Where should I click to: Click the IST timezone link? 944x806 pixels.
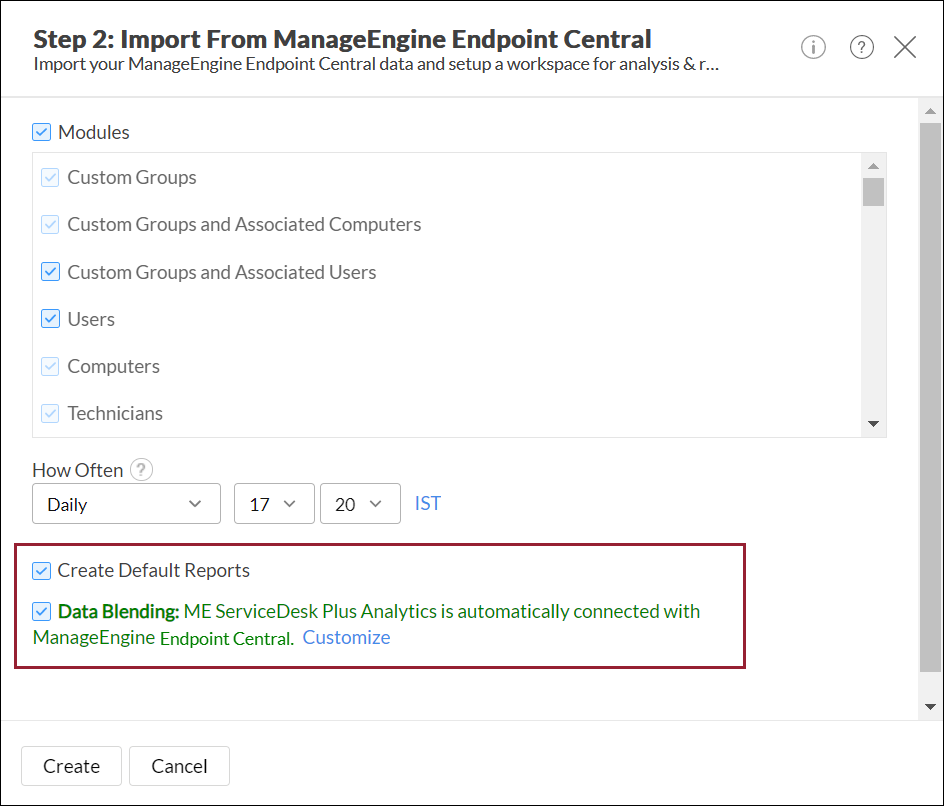pyautogui.click(x=428, y=503)
